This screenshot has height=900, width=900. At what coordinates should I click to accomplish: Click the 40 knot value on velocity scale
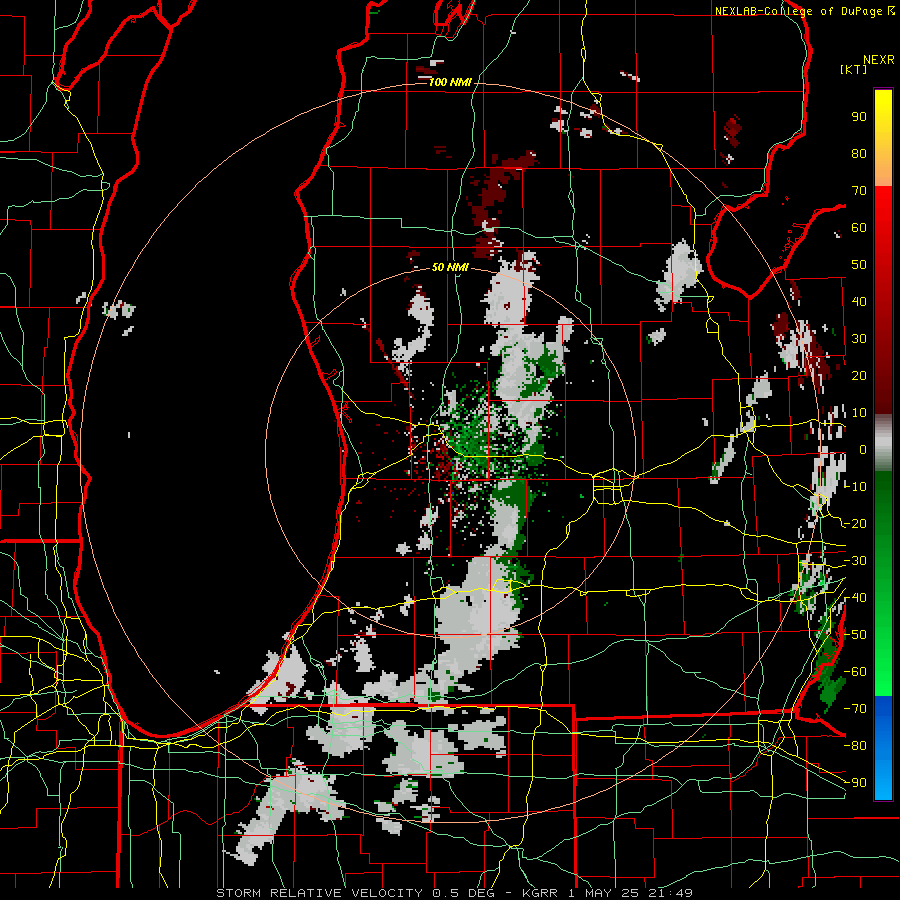[859, 302]
